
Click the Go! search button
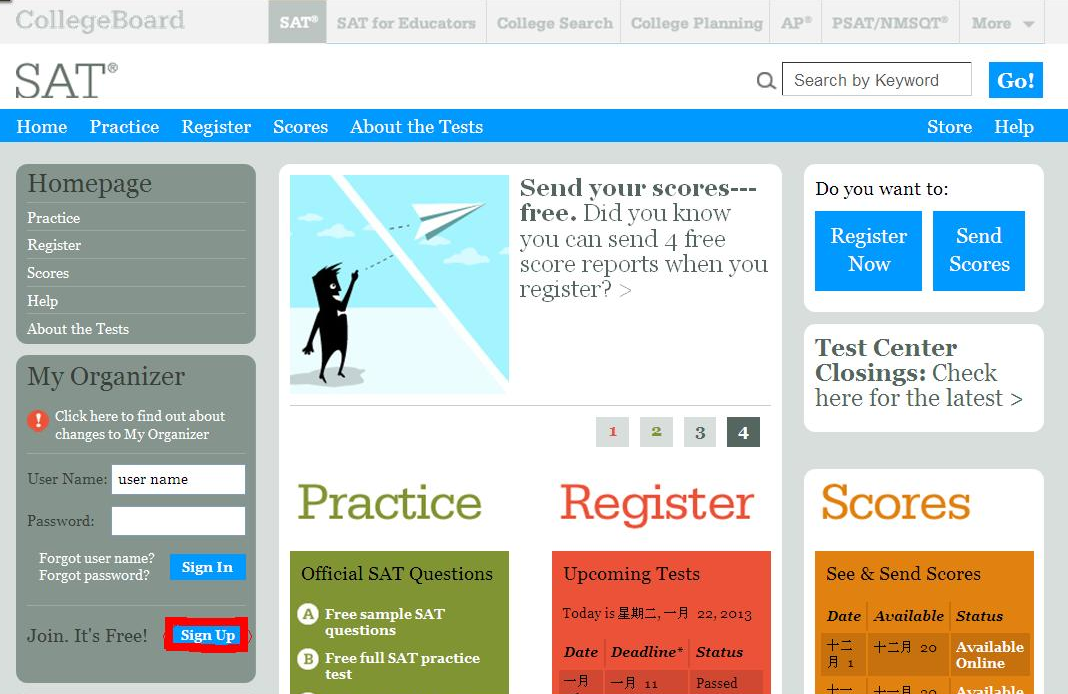point(1016,80)
